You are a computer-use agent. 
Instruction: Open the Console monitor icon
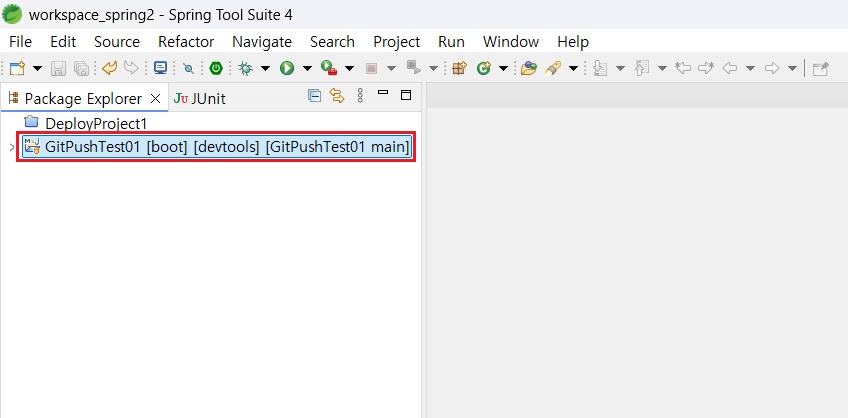[x=160, y=68]
